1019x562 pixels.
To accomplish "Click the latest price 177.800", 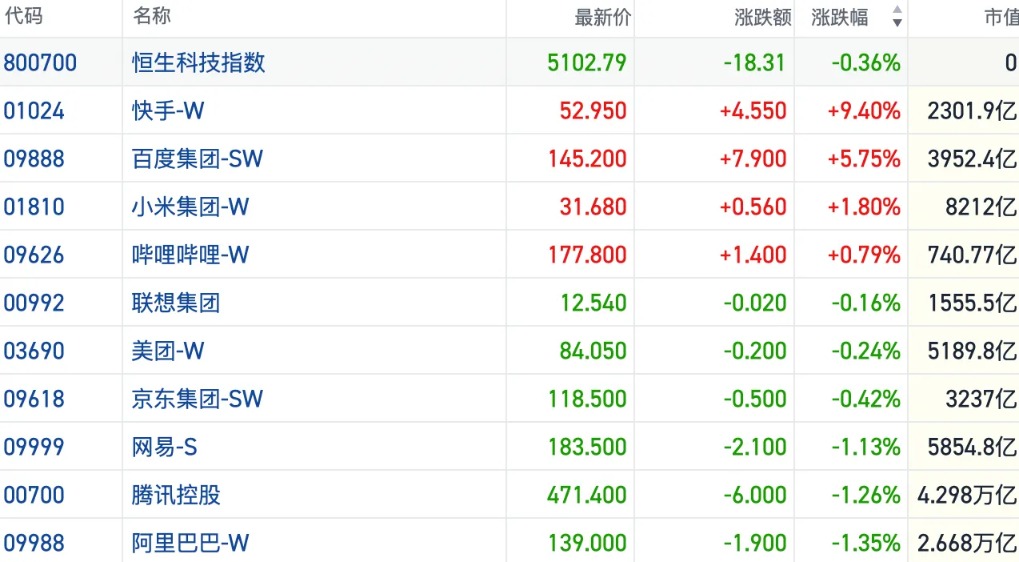I will (587, 255).
